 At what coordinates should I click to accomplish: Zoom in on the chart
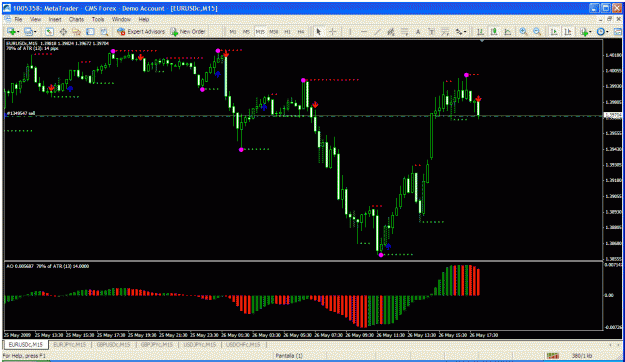[523, 31]
